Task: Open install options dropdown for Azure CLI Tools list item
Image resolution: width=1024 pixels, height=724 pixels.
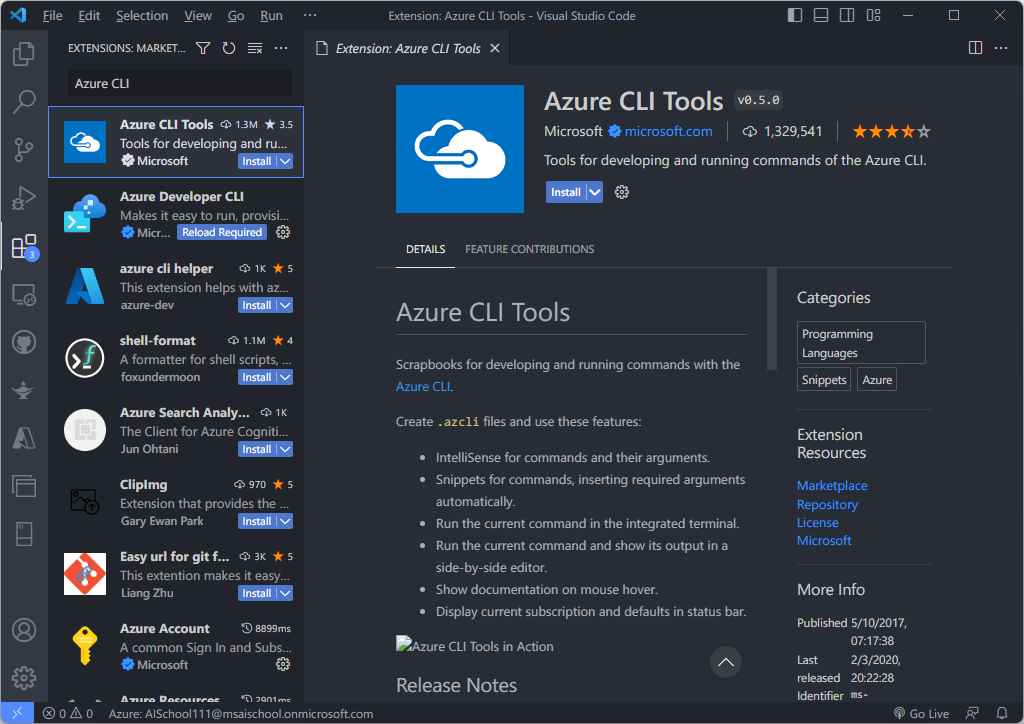Action: (x=285, y=161)
